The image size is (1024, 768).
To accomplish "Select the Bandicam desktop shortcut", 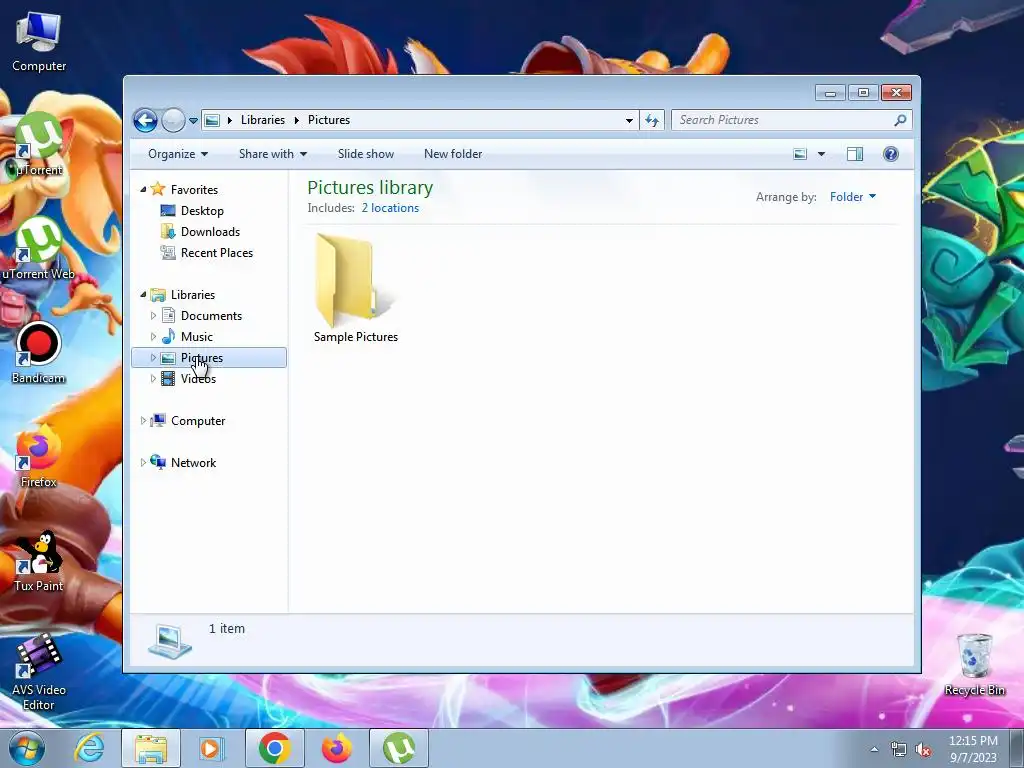I will [39, 353].
